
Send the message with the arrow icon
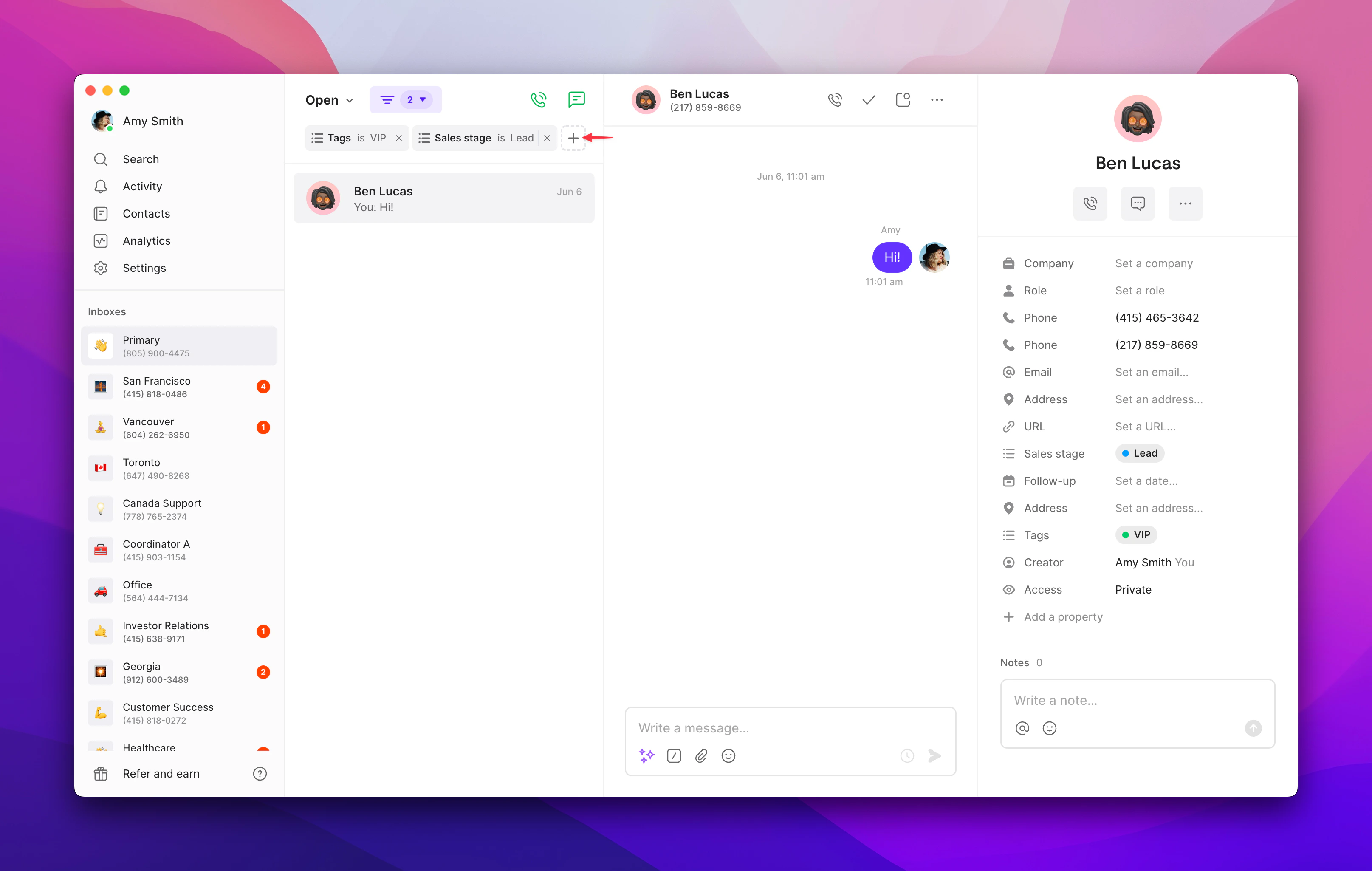pos(934,756)
